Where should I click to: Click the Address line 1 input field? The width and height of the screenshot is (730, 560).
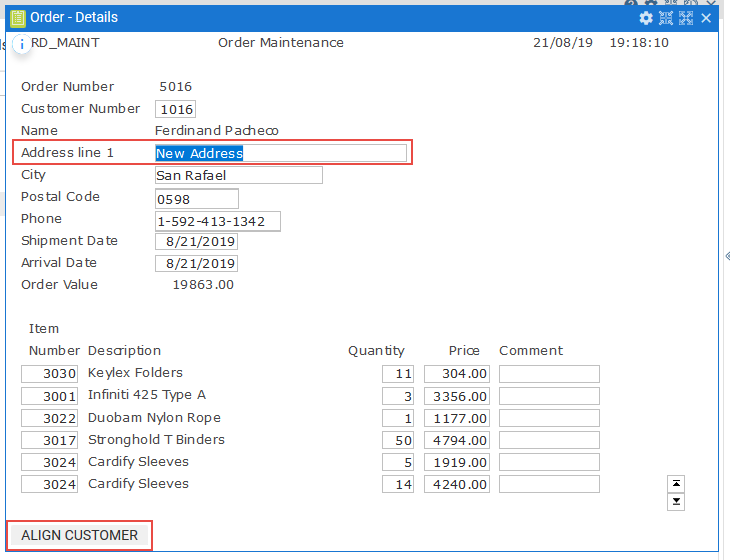[x=280, y=153]
